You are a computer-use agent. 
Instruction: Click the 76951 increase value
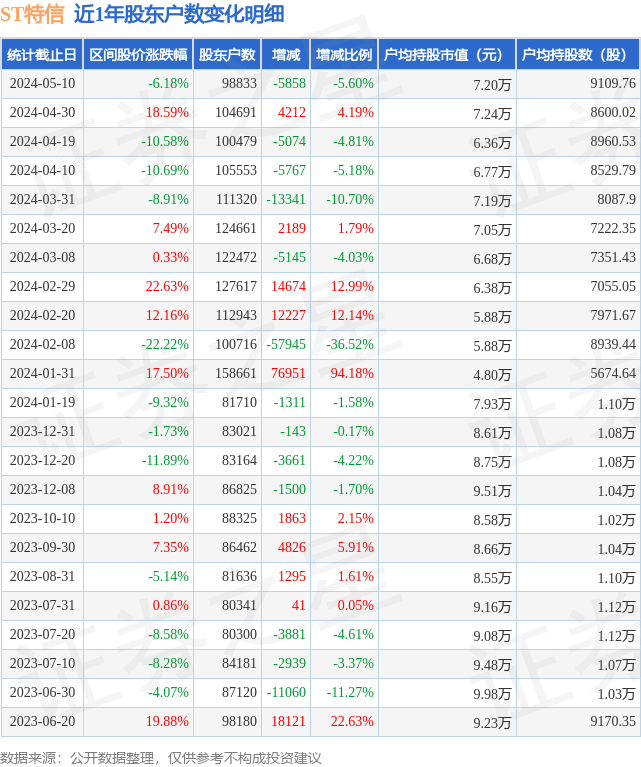(286, 374)
